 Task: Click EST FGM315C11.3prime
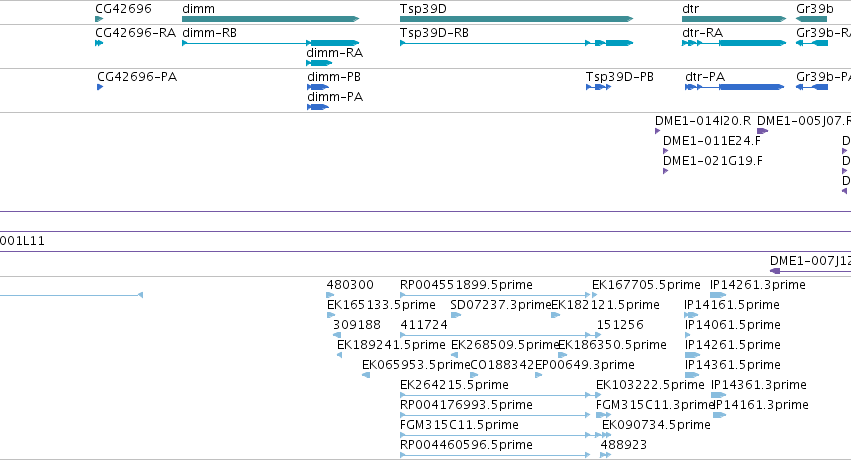(655, 405)
